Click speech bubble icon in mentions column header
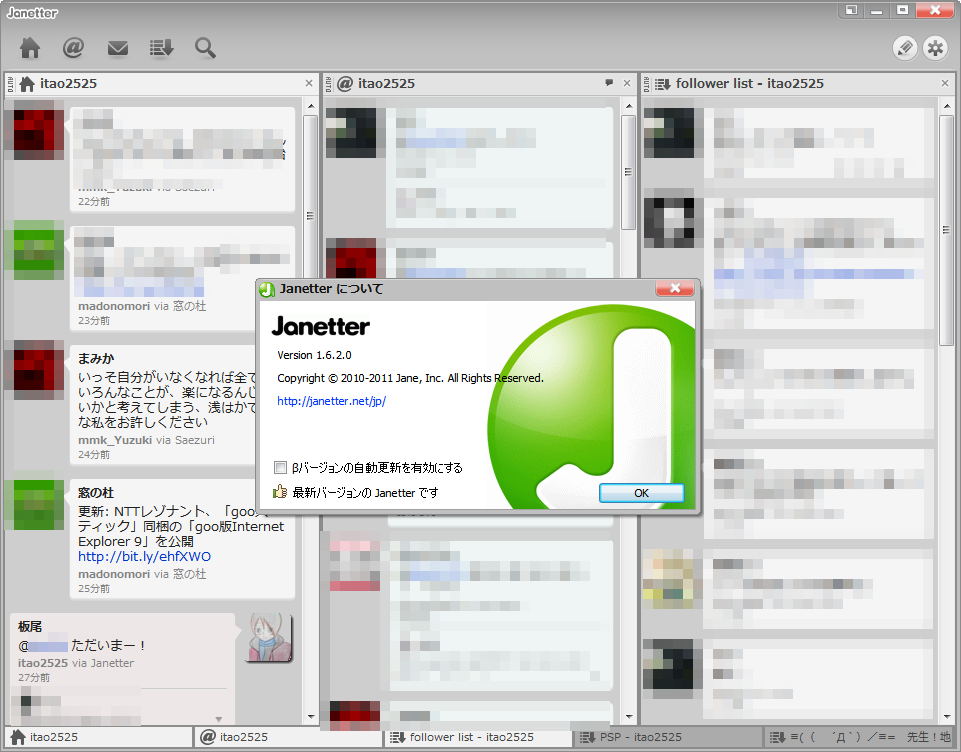 point(609,83)
